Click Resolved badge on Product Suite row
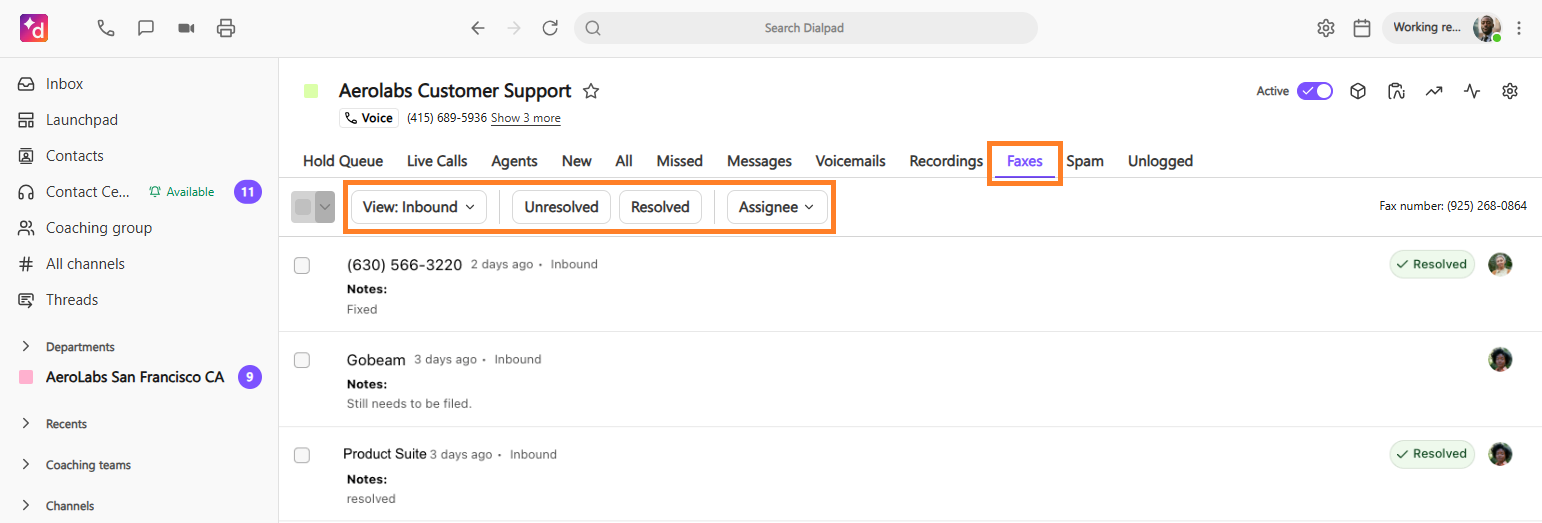 coord(1432,453)
